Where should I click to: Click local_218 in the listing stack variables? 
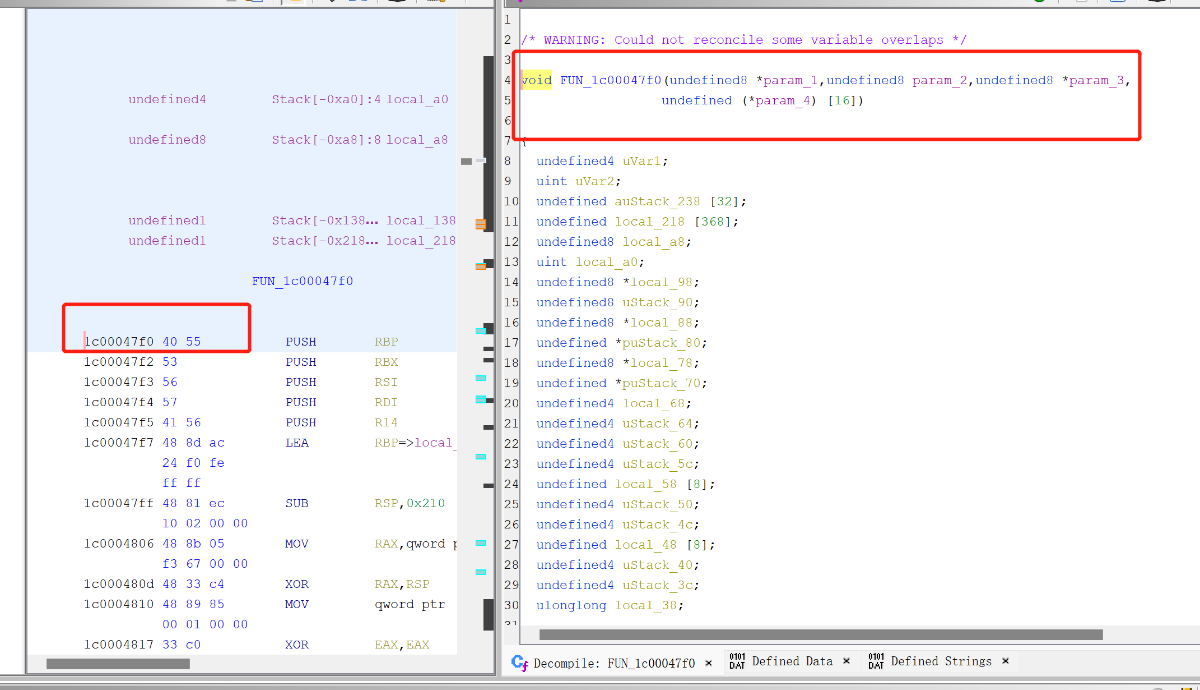(421, 241)
